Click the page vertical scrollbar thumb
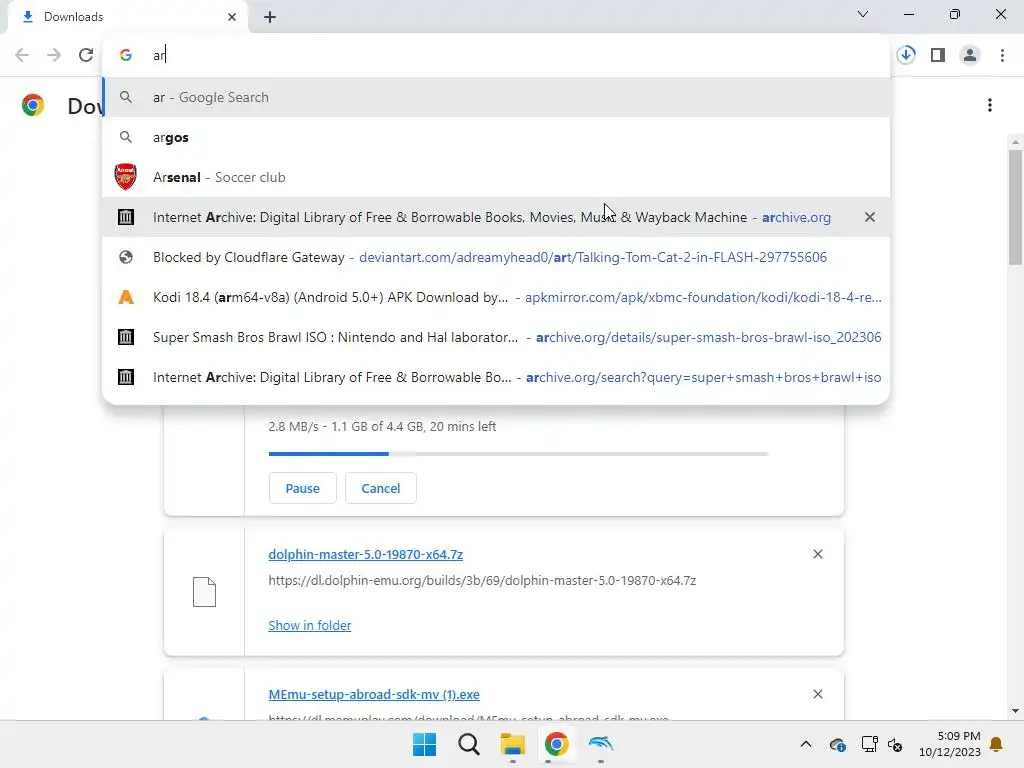The image size is (1024, 768). click(x=1015, y=207)
